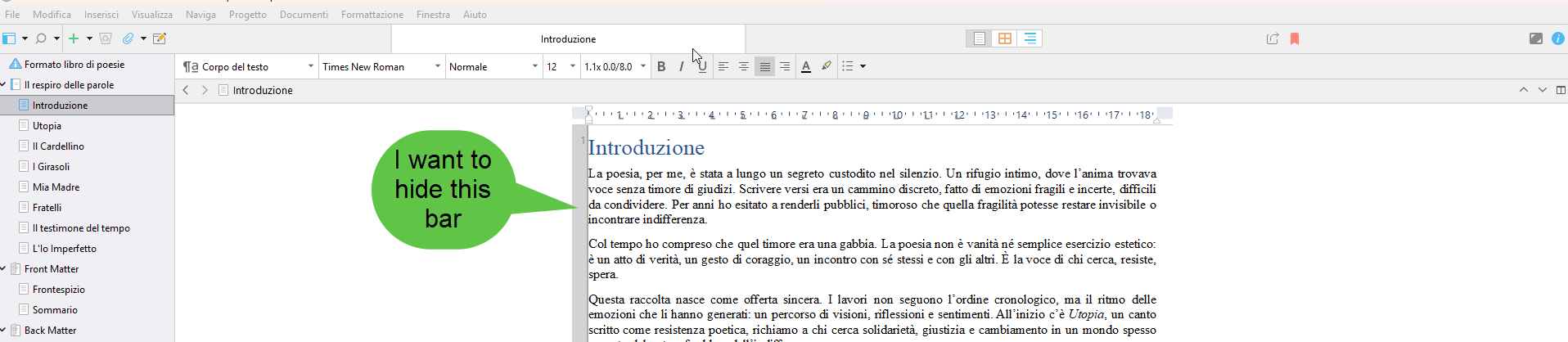
Task: Click the magnifier search icon
Action: (41, 38)
